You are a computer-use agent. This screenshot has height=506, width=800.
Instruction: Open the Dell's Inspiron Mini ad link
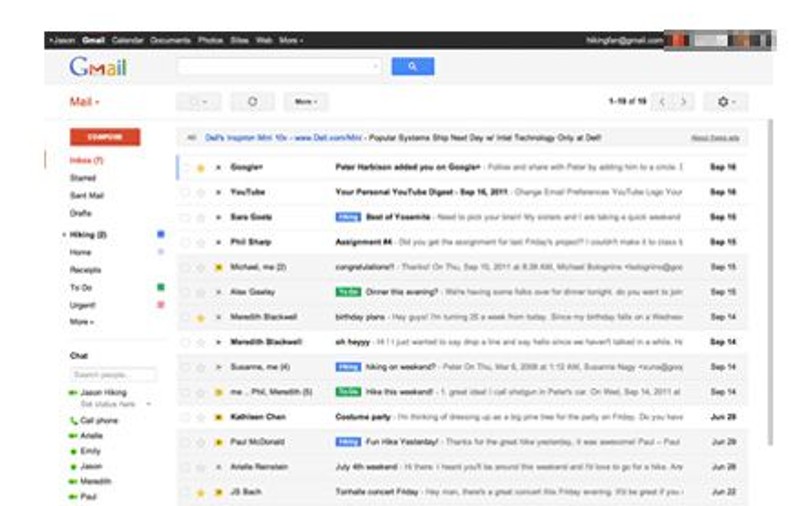click(x=283, y=138)
